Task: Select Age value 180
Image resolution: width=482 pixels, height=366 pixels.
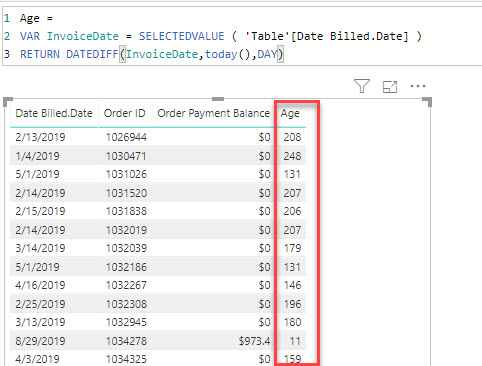Action: tap(292, 322)
